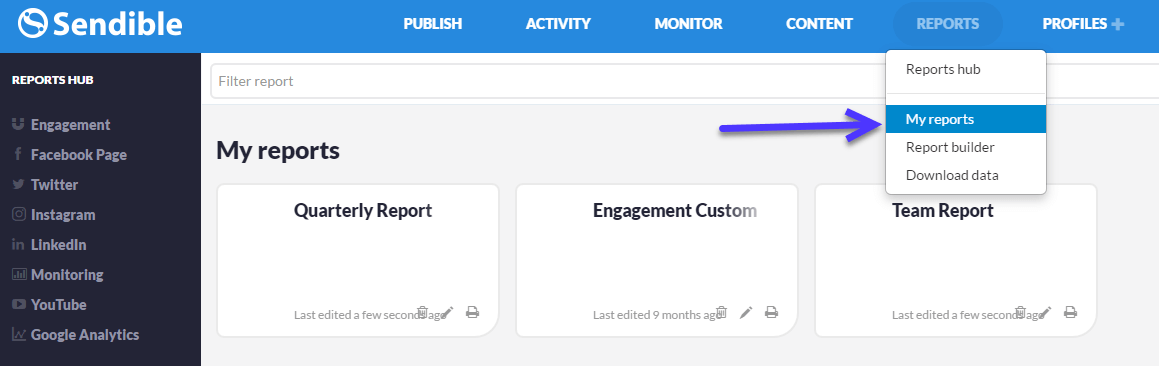Open Google Analytics reports in sidebar
The image size is (1159, 366).
click(x=85, y=335)
